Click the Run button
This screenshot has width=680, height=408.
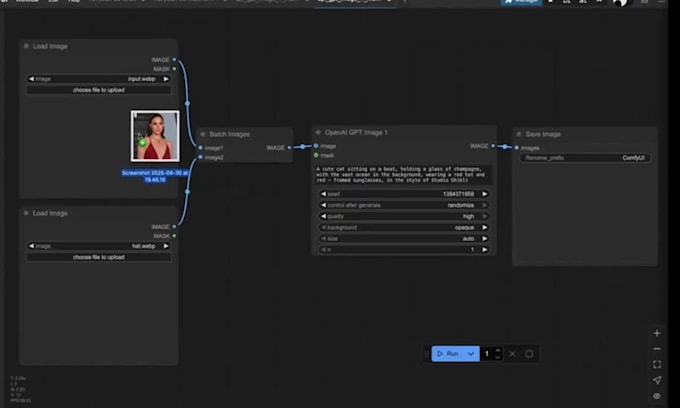click(448, 354)
